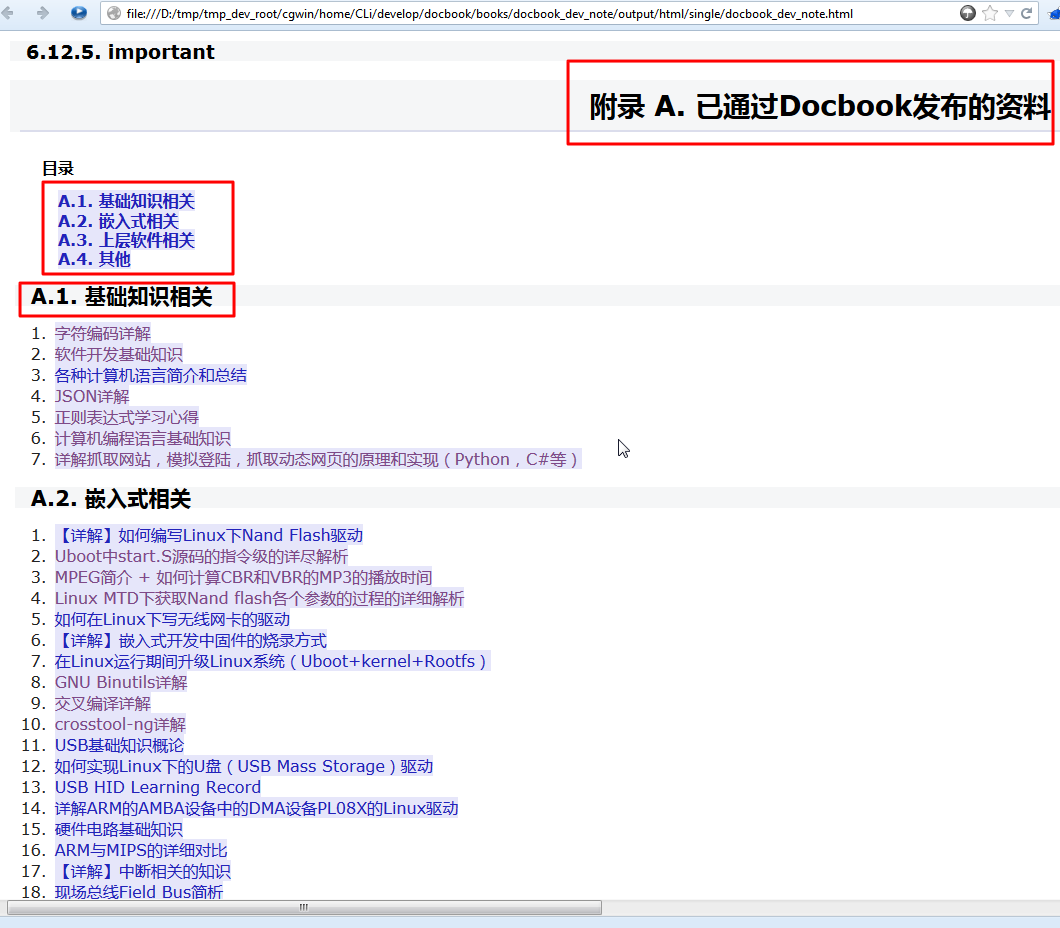Open the 各种计算机语言简介和总结 link
This screenshot has width=1060, height=928.
click(151, 375)
